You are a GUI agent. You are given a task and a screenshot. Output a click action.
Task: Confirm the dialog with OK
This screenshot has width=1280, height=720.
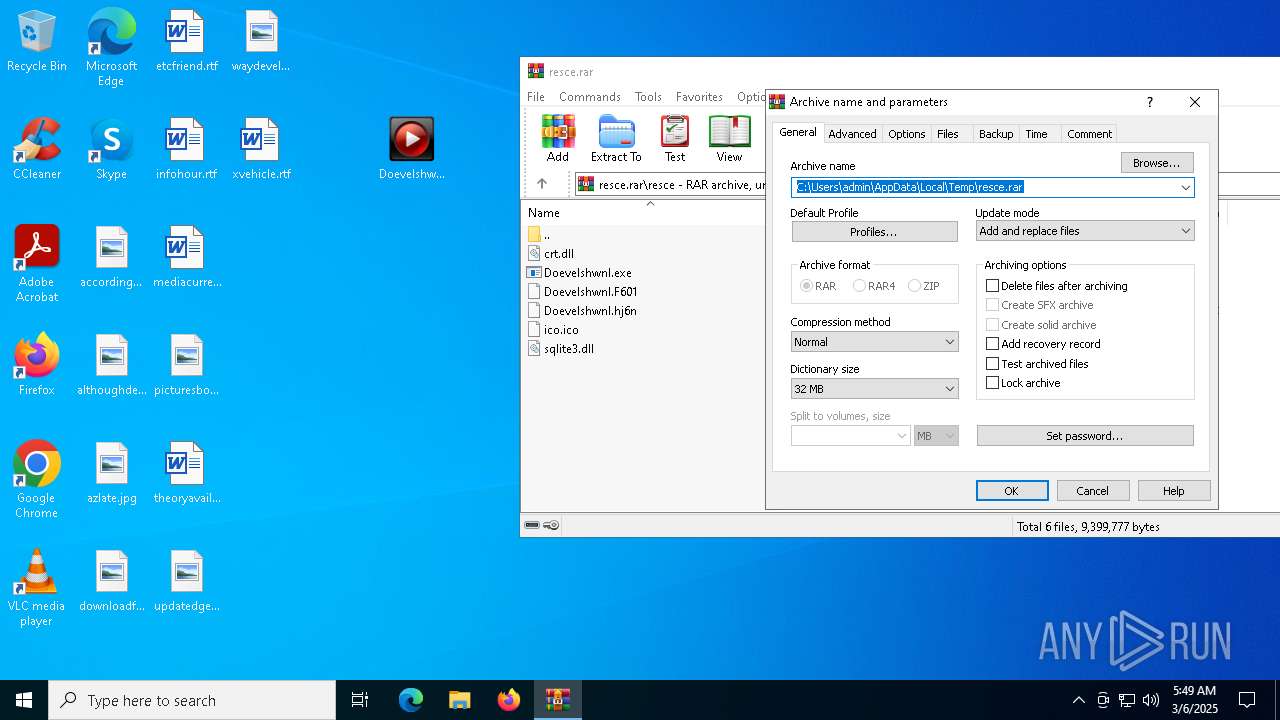pos(1012,491)
